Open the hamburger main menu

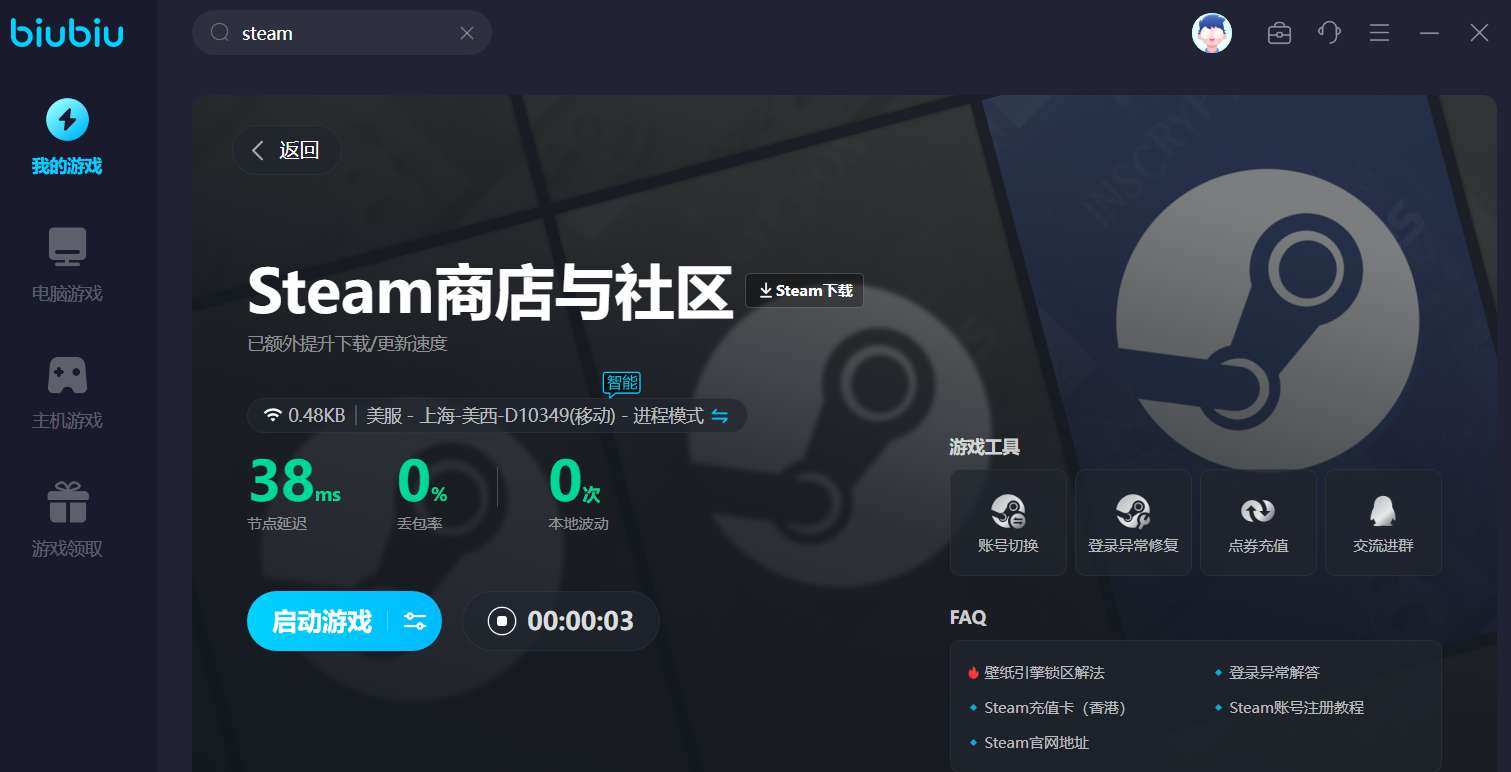(x=1380, y=33)
